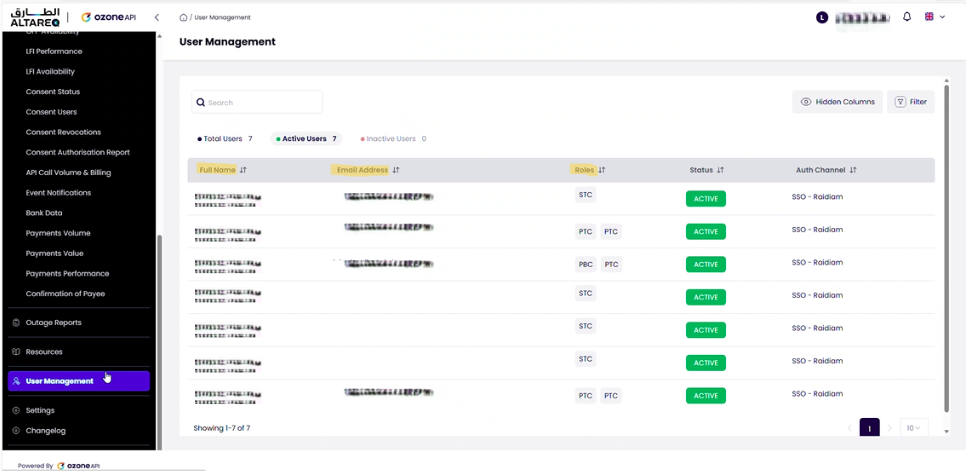Open Payments Volume report
The image size is (966, 471).
click(x=58, y=233)
